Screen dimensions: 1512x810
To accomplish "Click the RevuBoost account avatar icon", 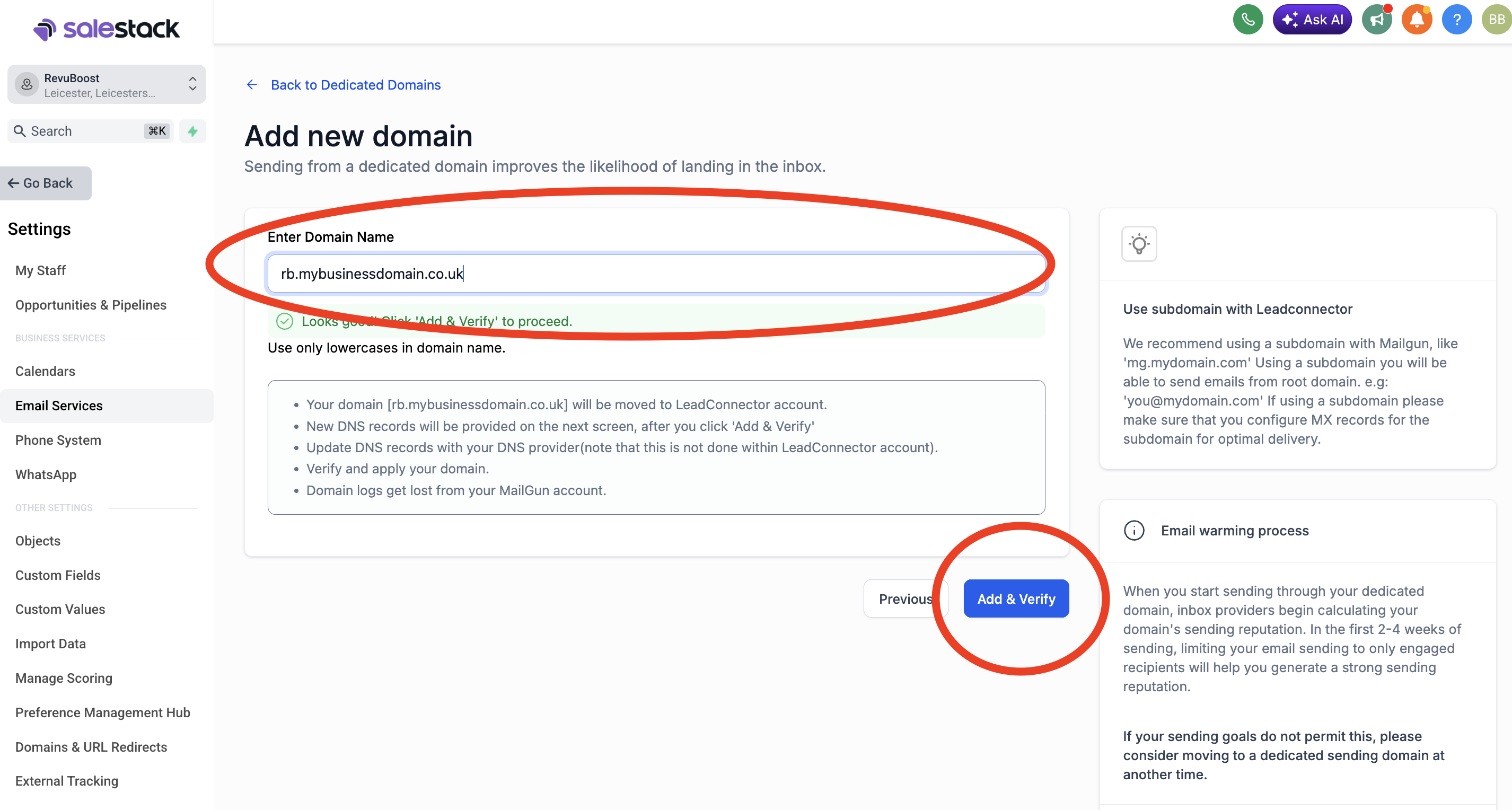I will (x=27, y=84).
